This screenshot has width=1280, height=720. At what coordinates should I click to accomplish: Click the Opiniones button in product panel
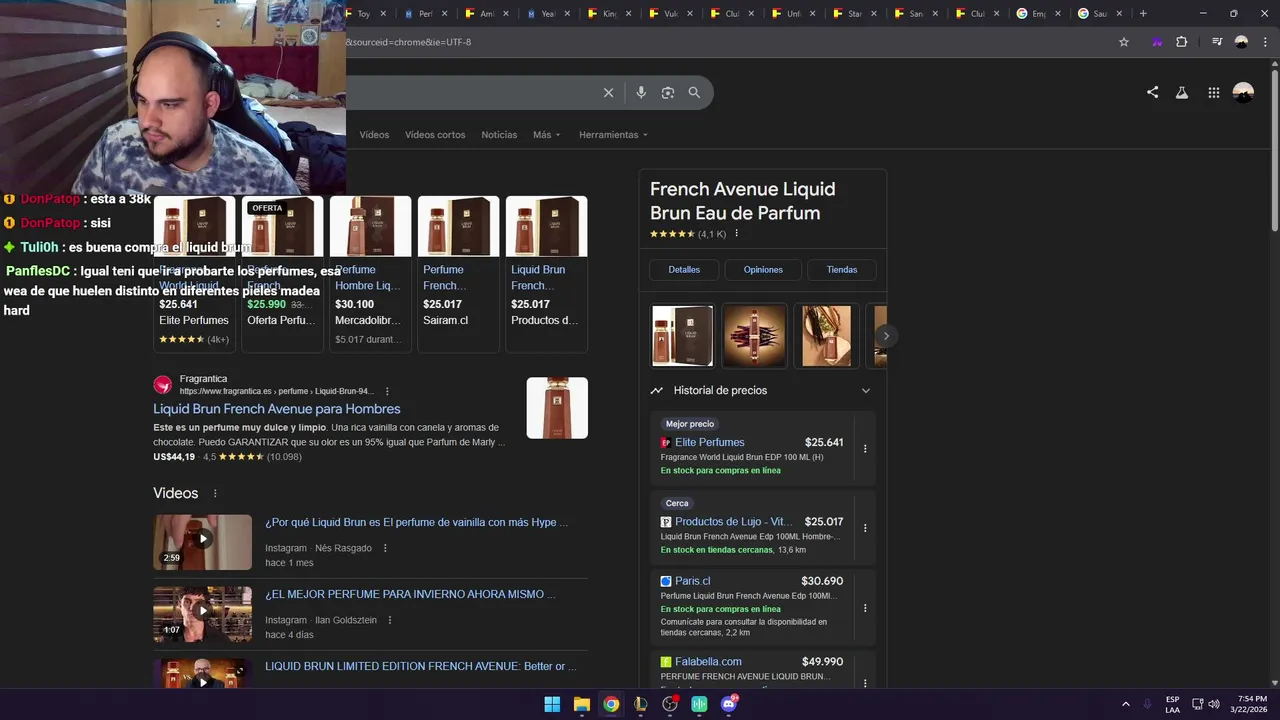pos(763,269)
